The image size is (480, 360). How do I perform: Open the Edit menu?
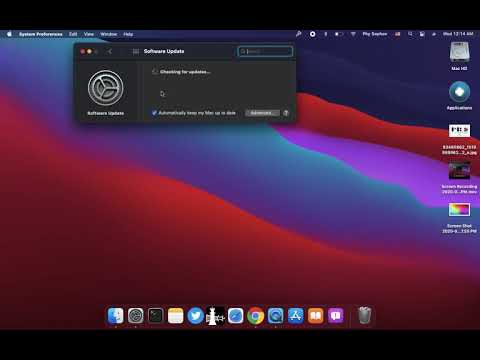(73, 34)
